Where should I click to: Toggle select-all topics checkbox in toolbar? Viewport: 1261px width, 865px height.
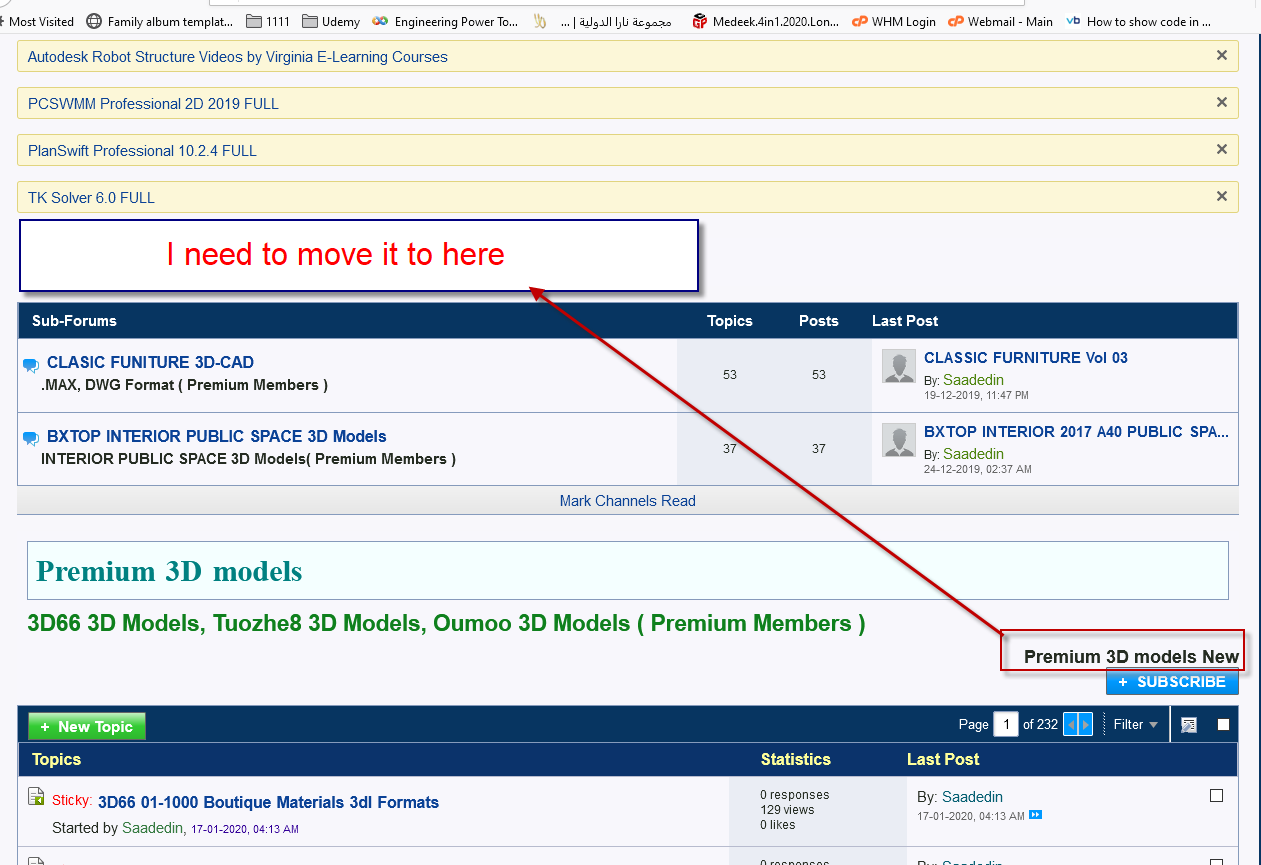(1223, 725)
